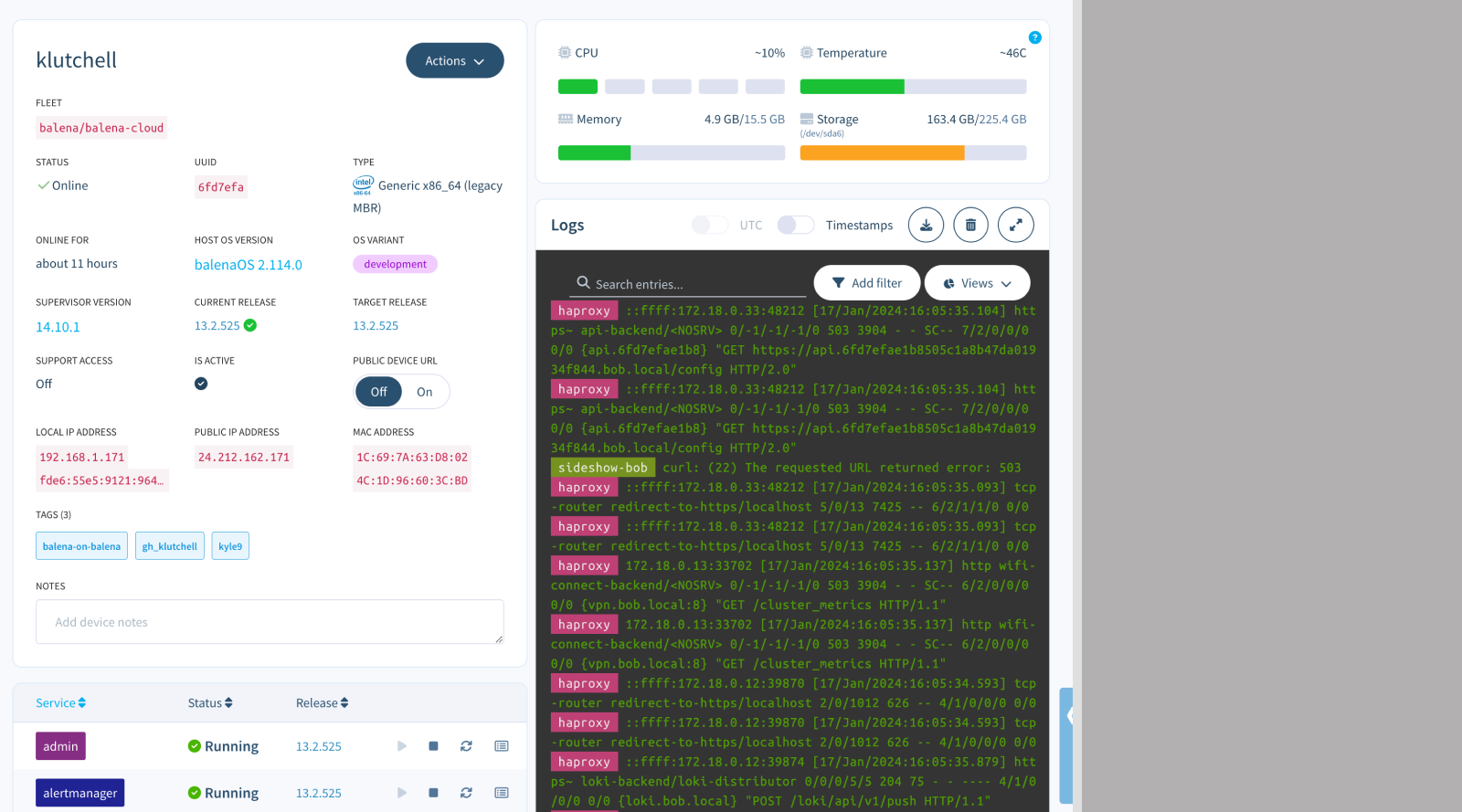Click the Temperature progress bar
The height and width of the screenshot is (812, 1462).
[x=913, y=87]
